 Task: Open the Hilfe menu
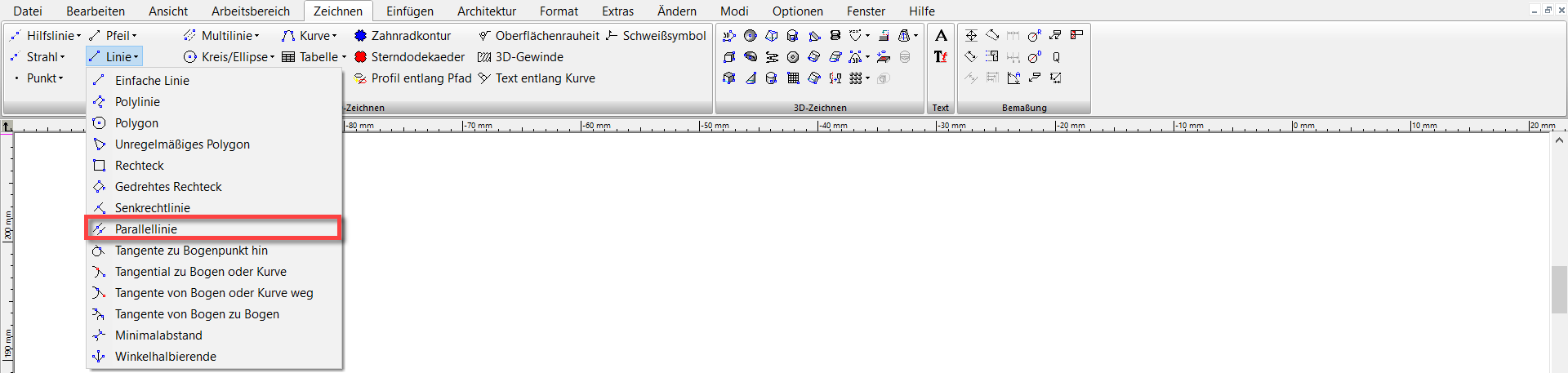(x=922, y=11)
